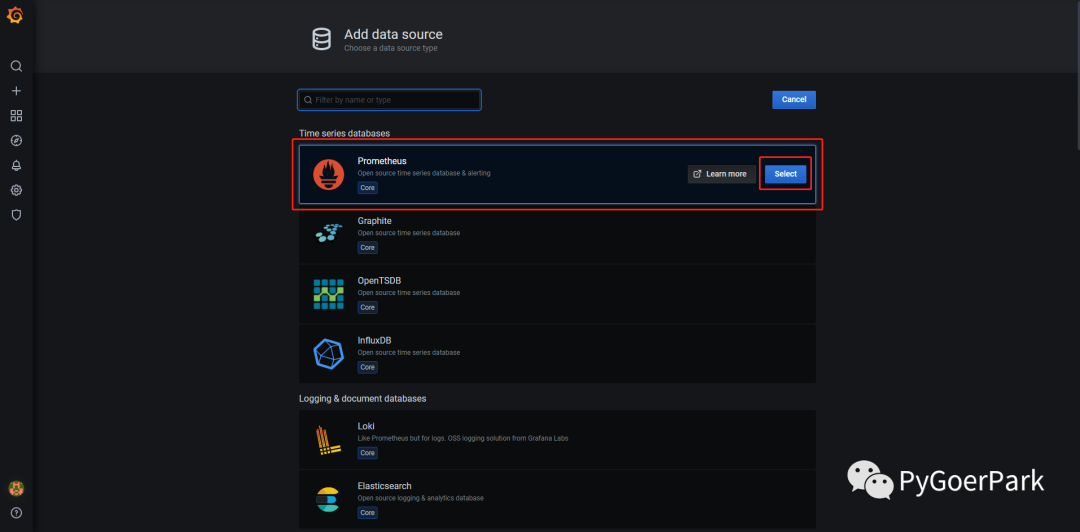Open the Alerting bell icon in sidebar
The width and height of the screenshot is (1080, 532).
(17, 165)
